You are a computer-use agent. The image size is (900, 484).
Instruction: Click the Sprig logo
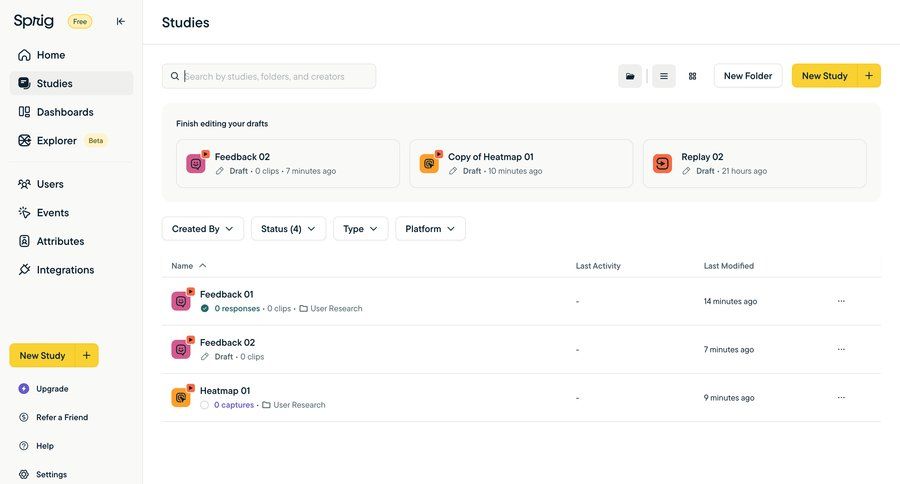(x=34, y=21)
